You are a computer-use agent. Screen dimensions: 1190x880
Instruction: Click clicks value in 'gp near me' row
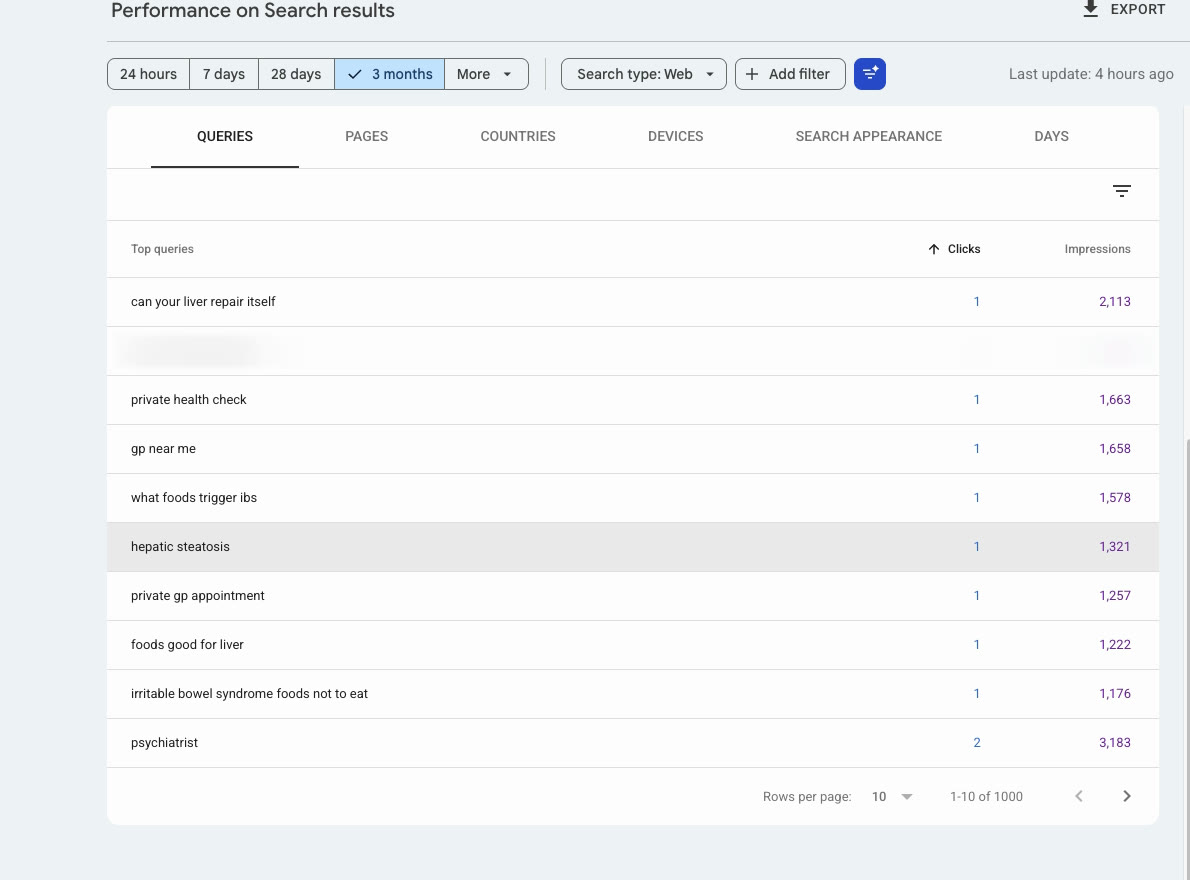click(977, 449)
